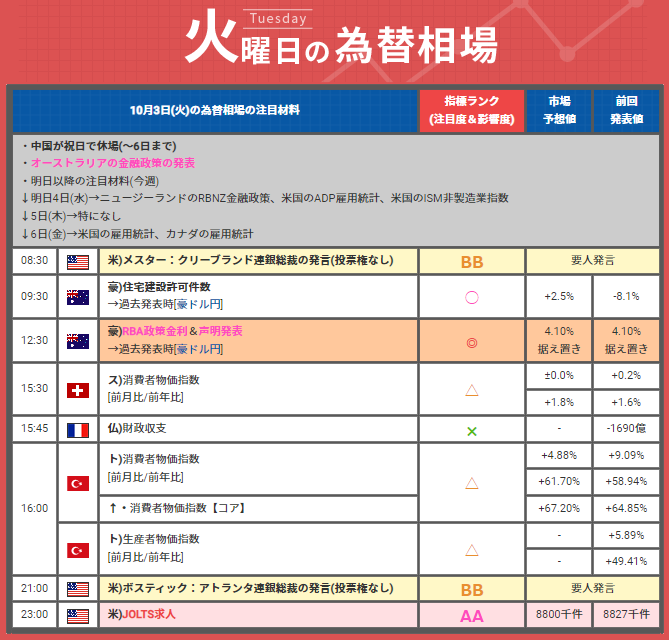Select the 市場予想値 column header
The height and width of the screenshot is (640, 669).
(559, 111)
